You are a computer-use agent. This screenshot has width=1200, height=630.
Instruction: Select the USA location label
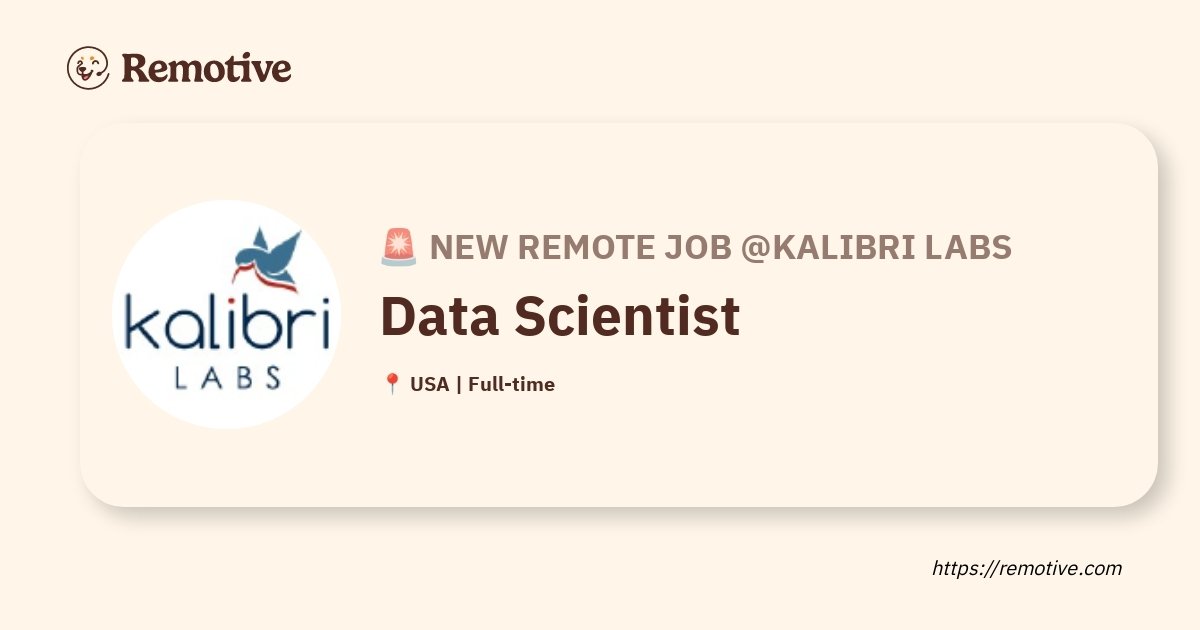pos(429,384)
